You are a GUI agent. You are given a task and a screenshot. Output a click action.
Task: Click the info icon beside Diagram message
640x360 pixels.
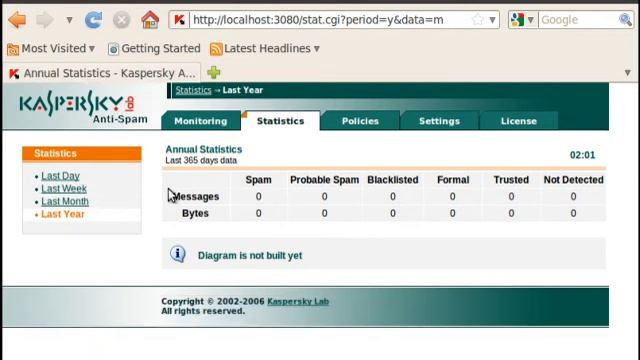pyautogui.click(x=178, y=254)
